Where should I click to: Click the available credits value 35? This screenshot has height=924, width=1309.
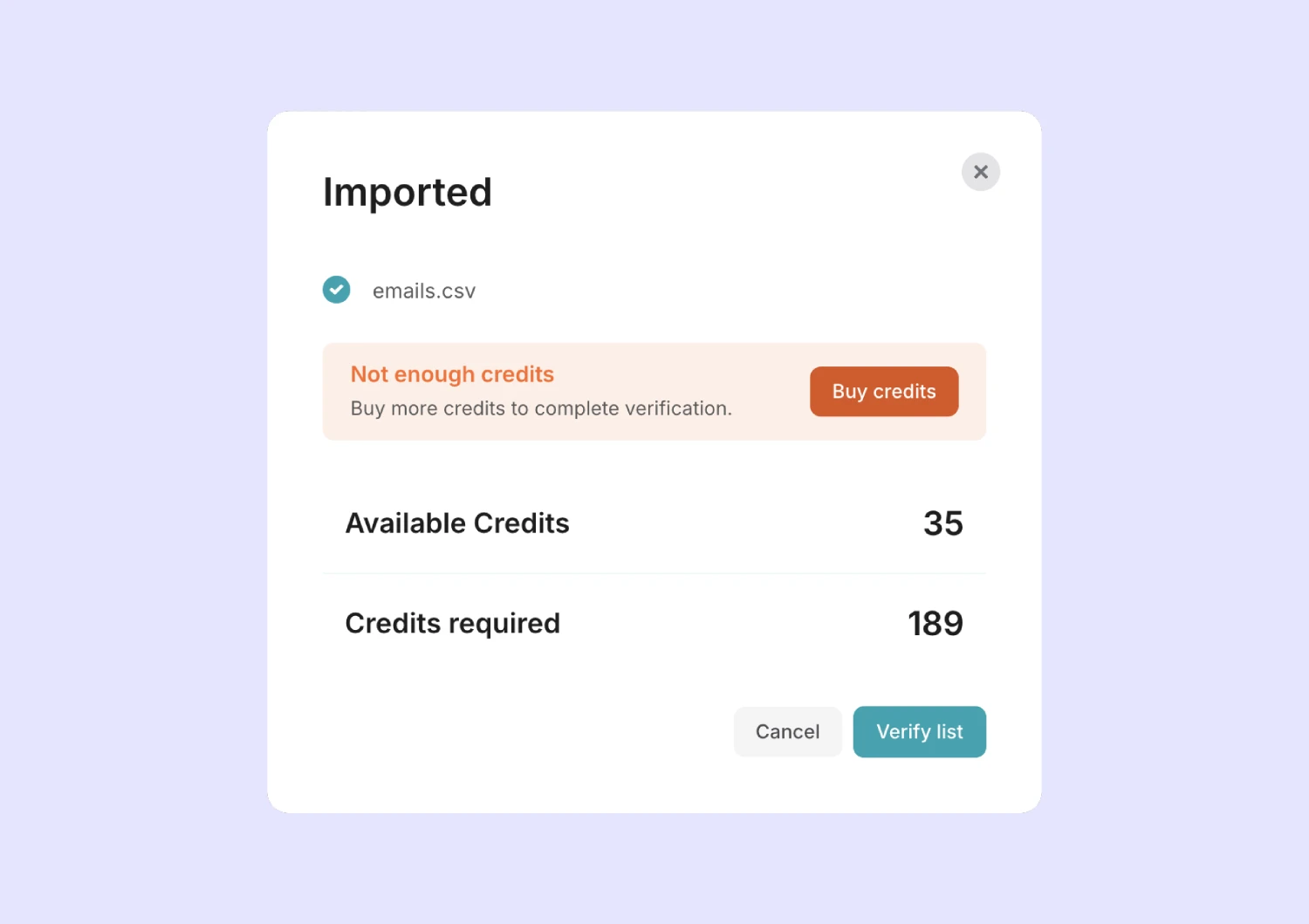pyautogui.click(x=942, y=524)
